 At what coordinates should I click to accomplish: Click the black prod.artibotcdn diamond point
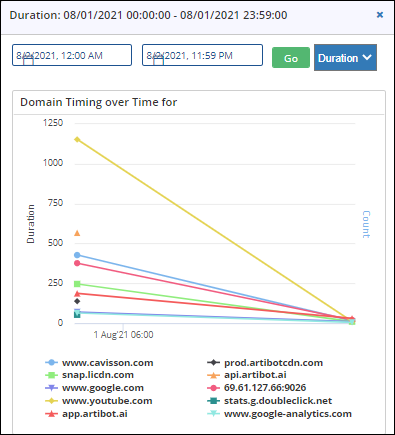(77, 301)
